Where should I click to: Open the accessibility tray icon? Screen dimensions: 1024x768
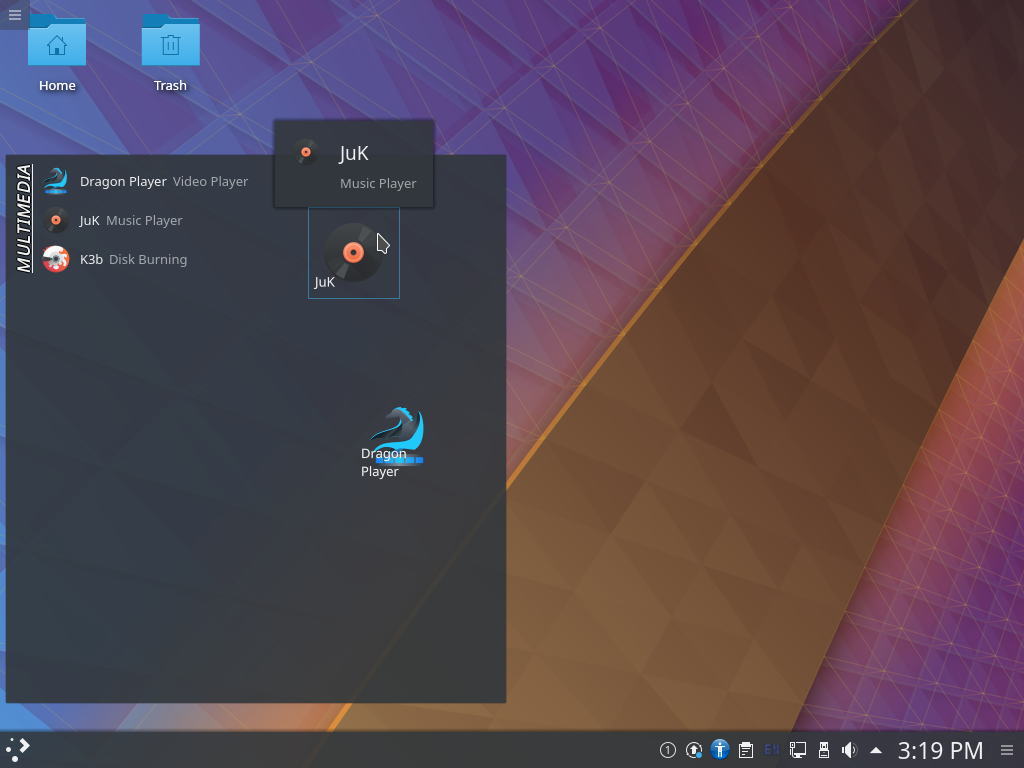point(720,749)
